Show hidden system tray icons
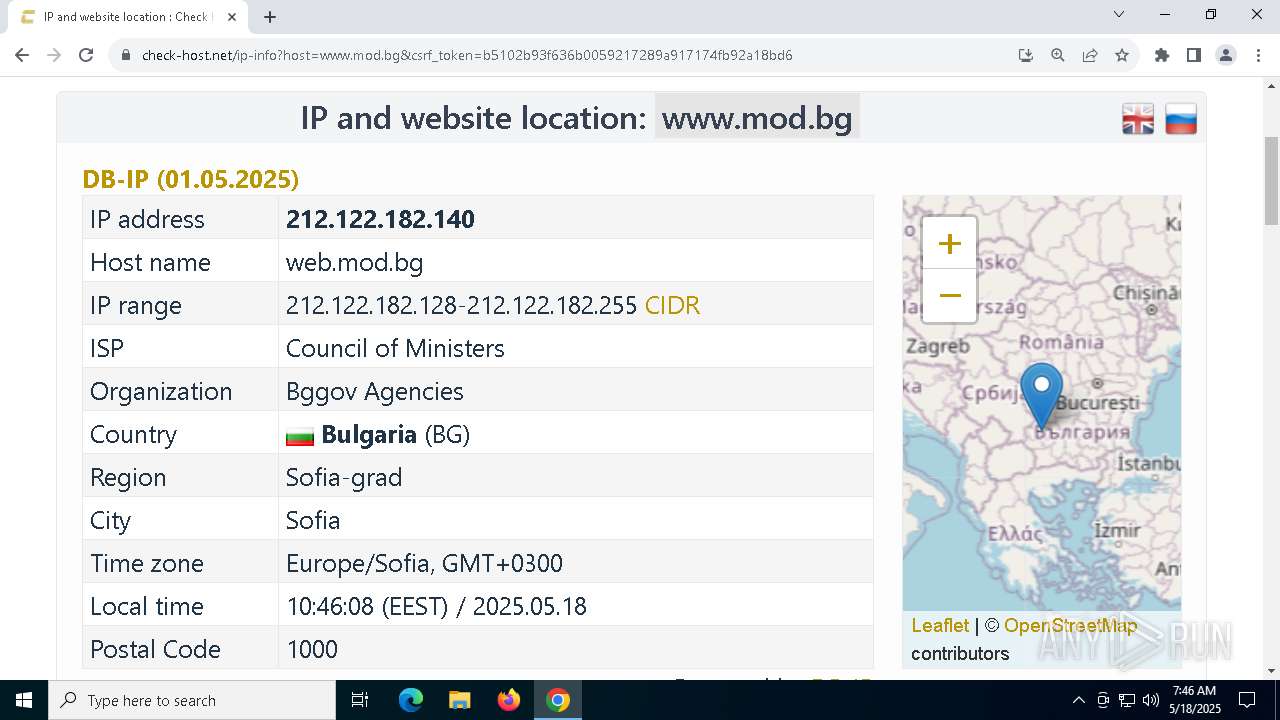Viewport: 1280px width, 720px height. tap(1078, 700)
